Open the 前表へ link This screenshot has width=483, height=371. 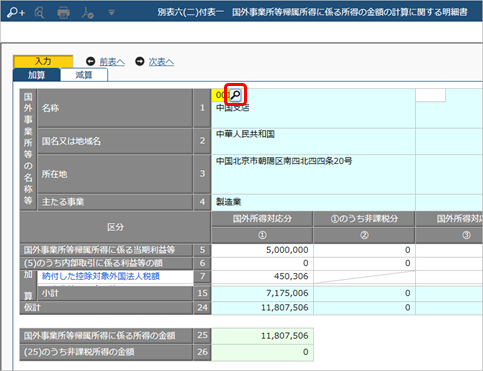112,62
